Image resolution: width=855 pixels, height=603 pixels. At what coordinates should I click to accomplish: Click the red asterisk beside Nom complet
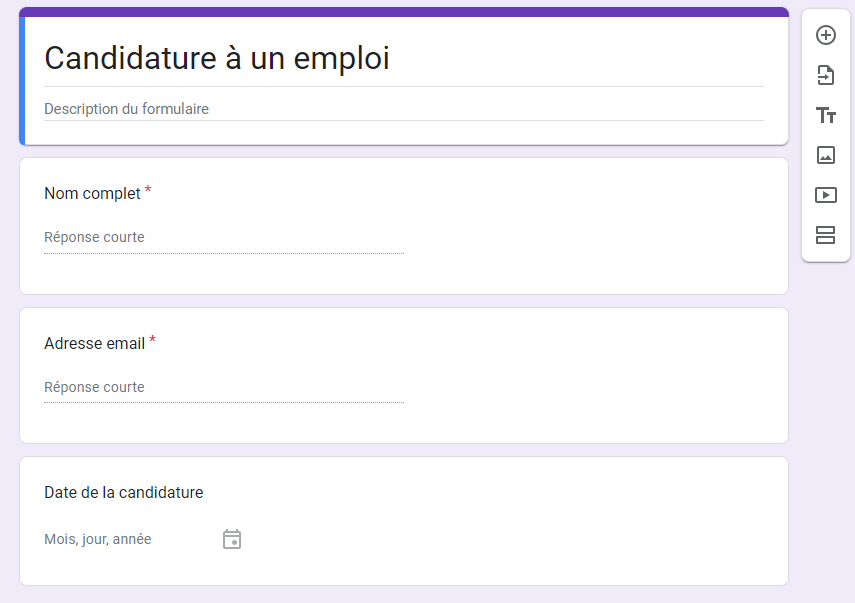tap(148, 191)
